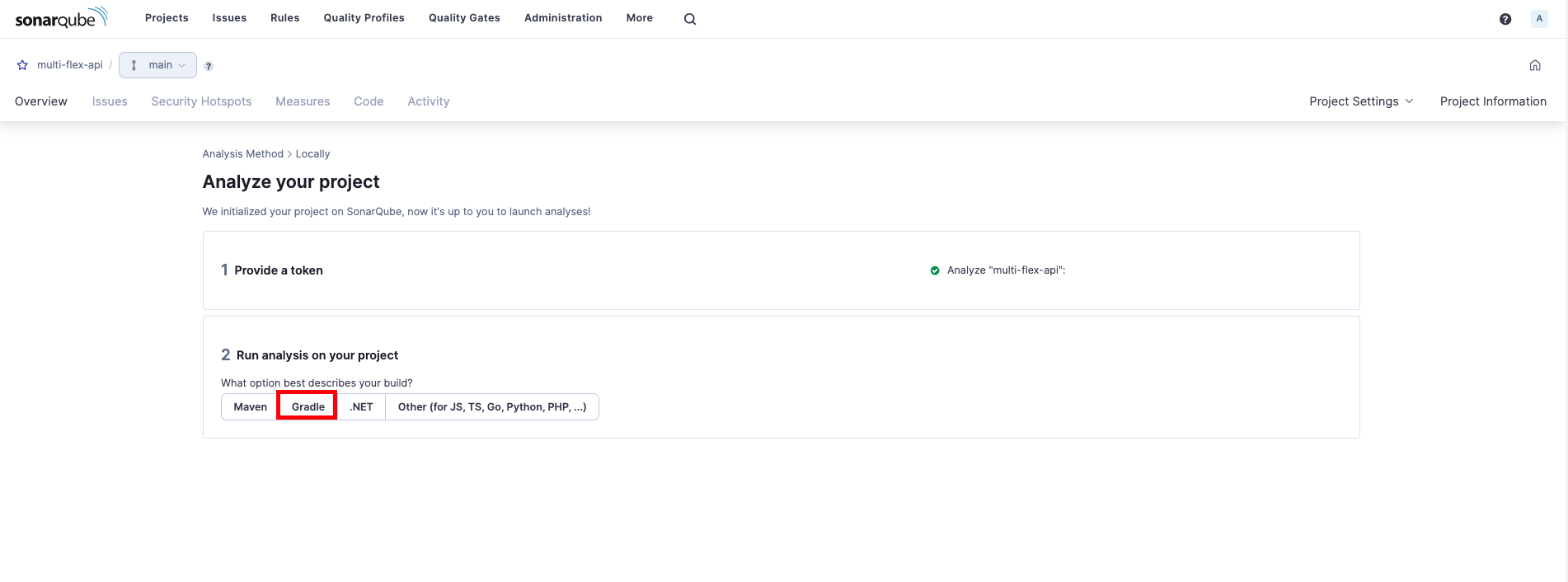This screenshot has width=1568, height=582.
Task: Select the Gradle build option
Action: click(x=307, y=407)
